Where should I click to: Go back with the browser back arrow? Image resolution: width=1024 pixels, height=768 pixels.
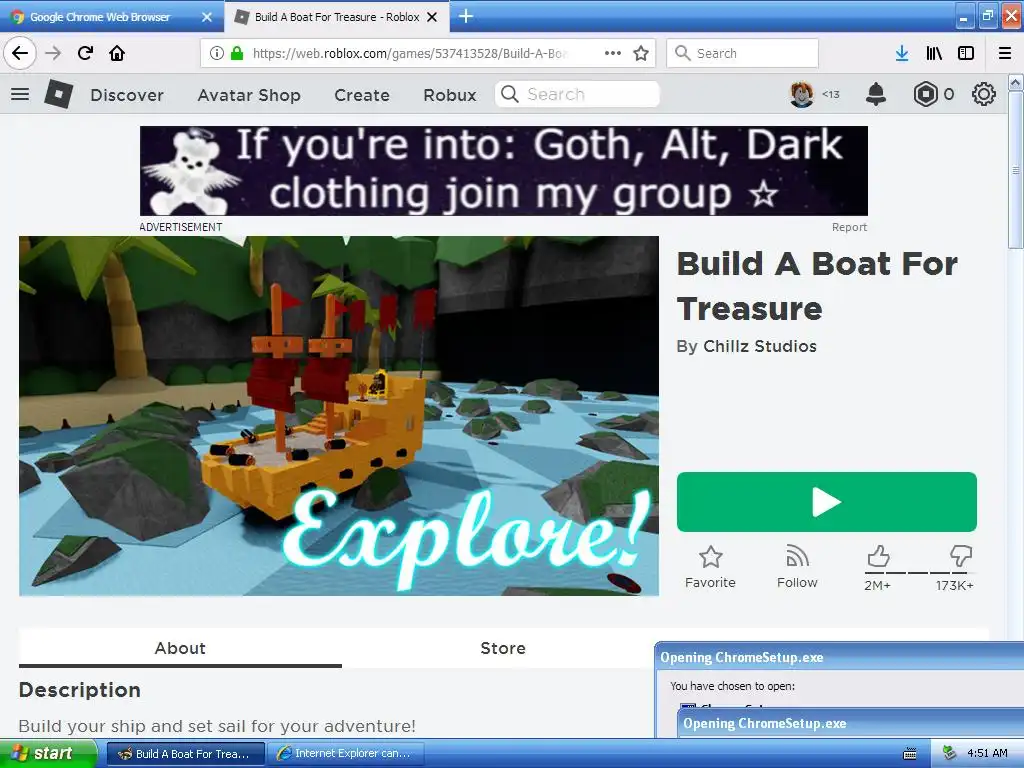coord(20,53)
